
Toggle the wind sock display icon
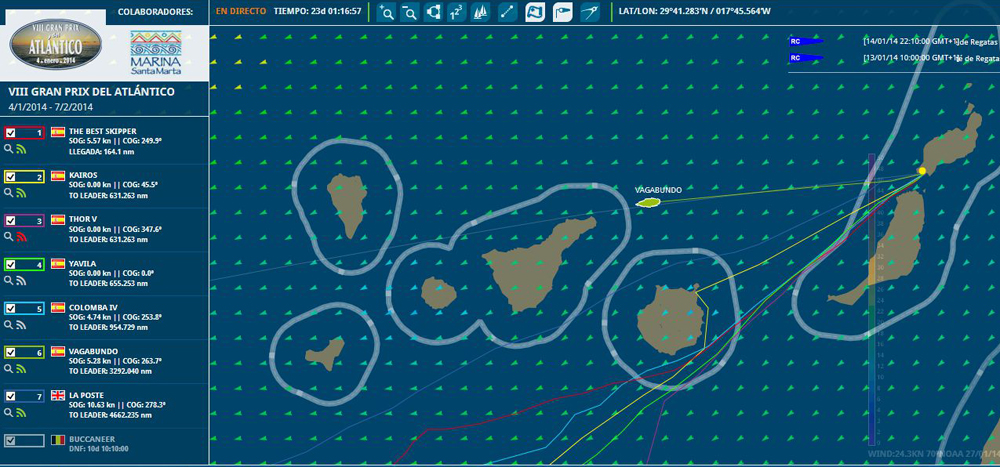tap(562, 12)
